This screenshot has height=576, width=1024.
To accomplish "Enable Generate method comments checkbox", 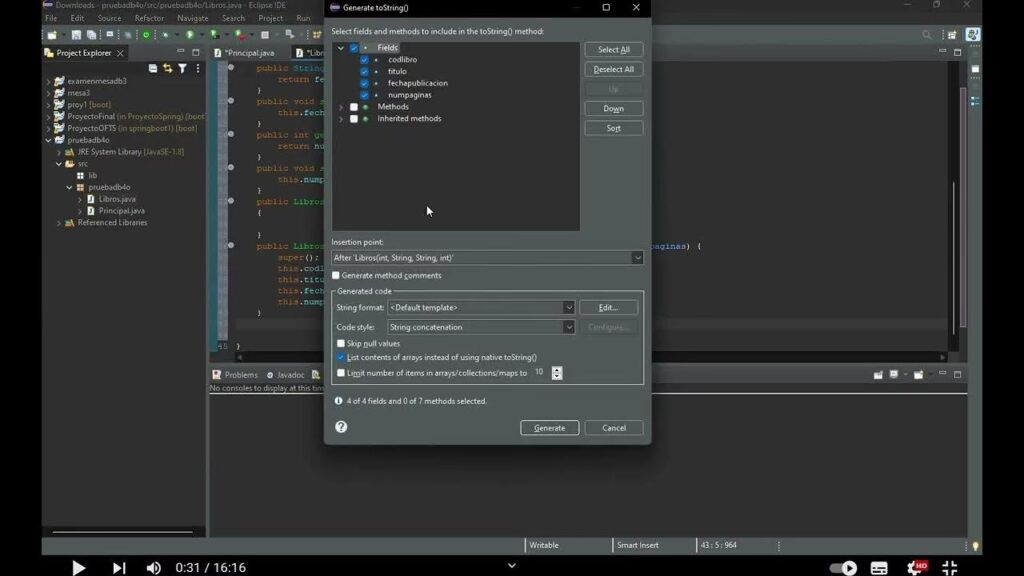I will [337, 276].
